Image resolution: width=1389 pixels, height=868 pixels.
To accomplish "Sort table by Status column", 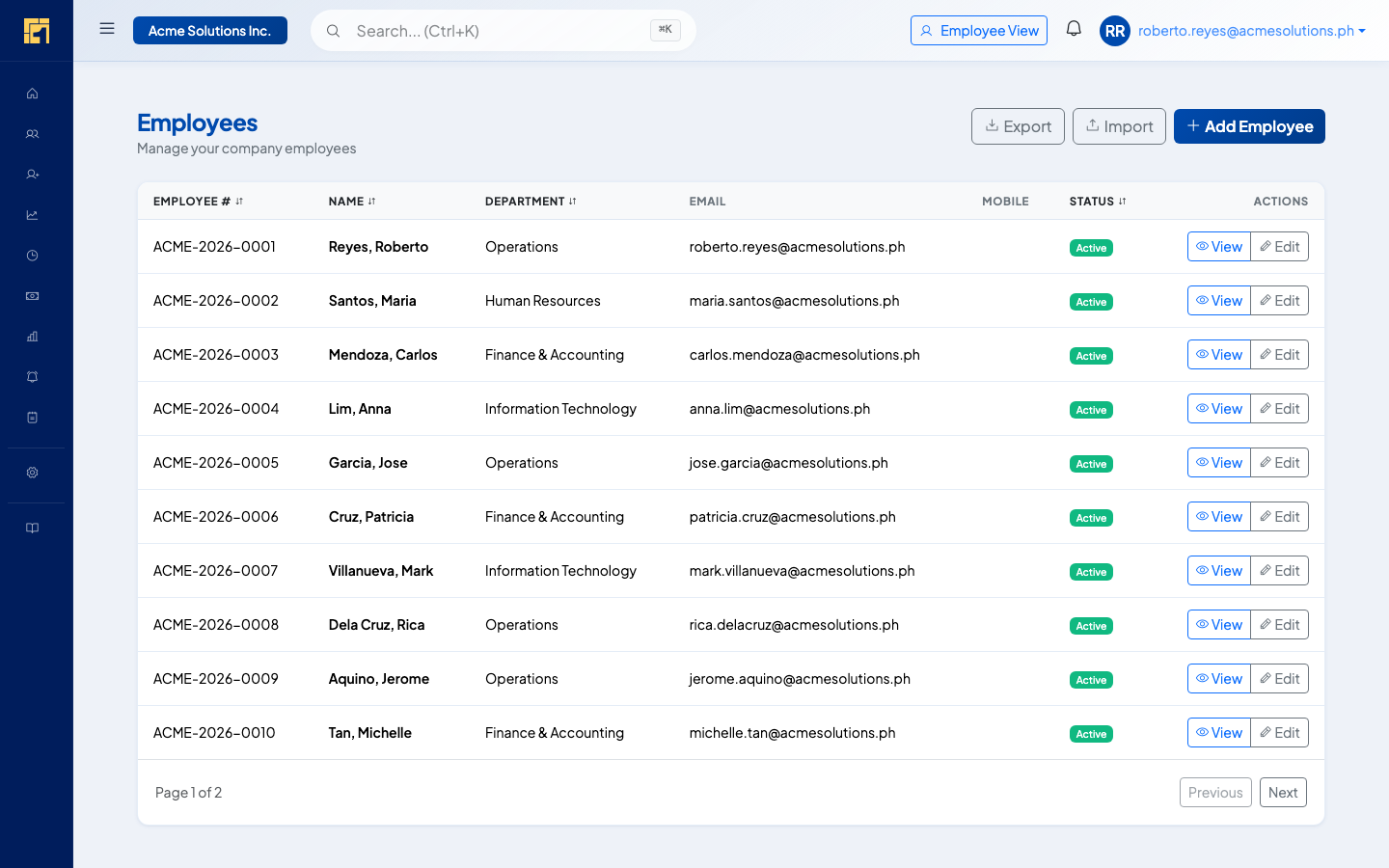I will click(1098, 202).
